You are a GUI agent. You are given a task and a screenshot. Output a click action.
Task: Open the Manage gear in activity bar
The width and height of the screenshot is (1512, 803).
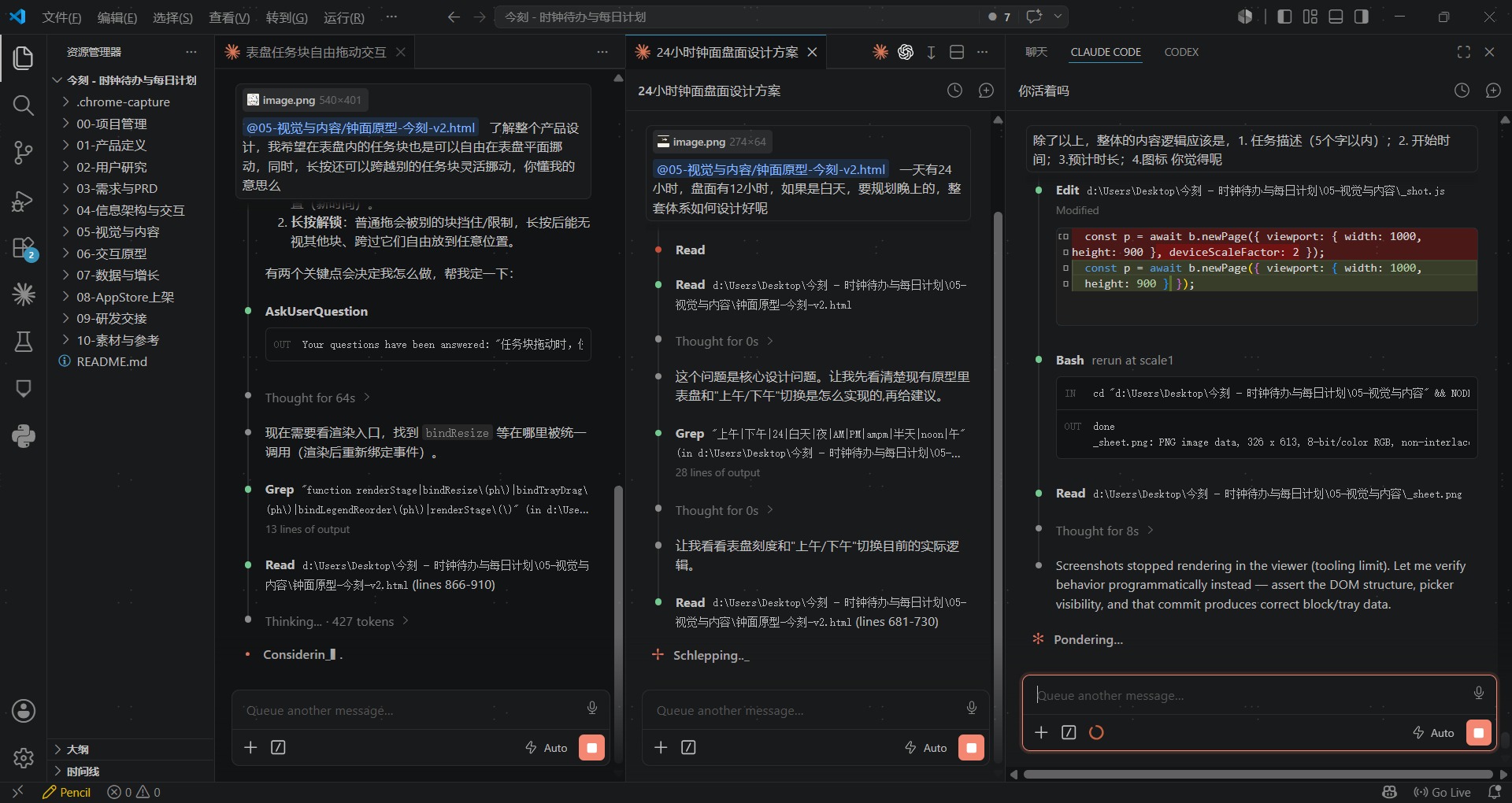pos(24,757)
